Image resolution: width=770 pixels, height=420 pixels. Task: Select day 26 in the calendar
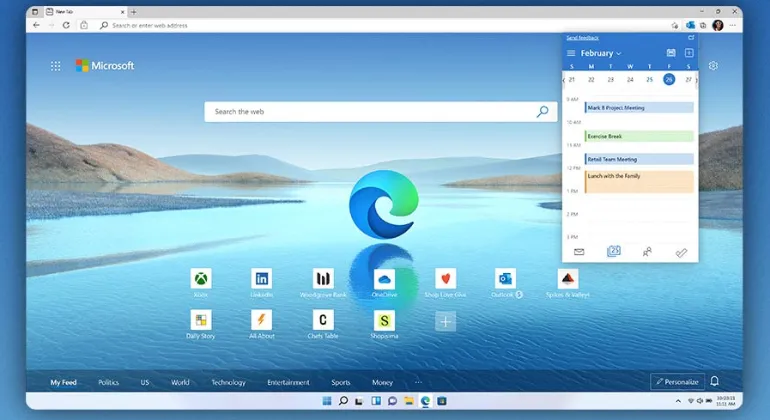pyautogui.click(x=669, y=80)
